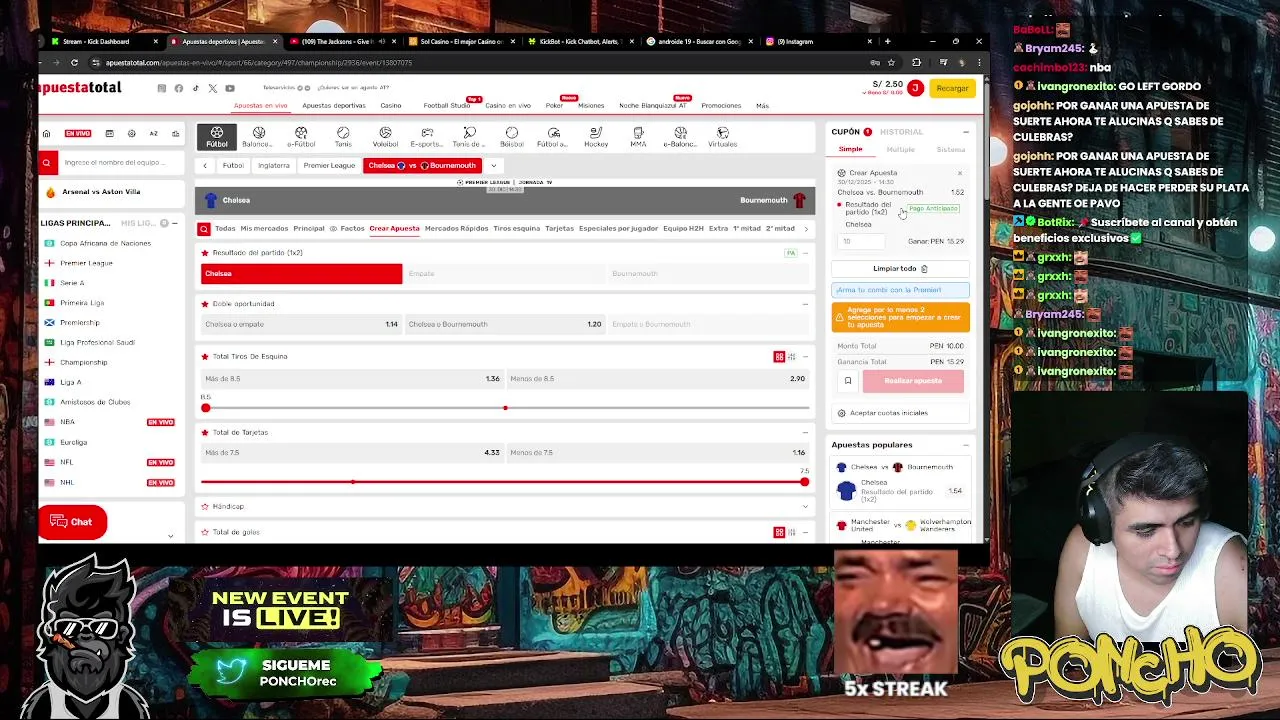
Task: Click the browser reload icon
Action: (74, 62)
